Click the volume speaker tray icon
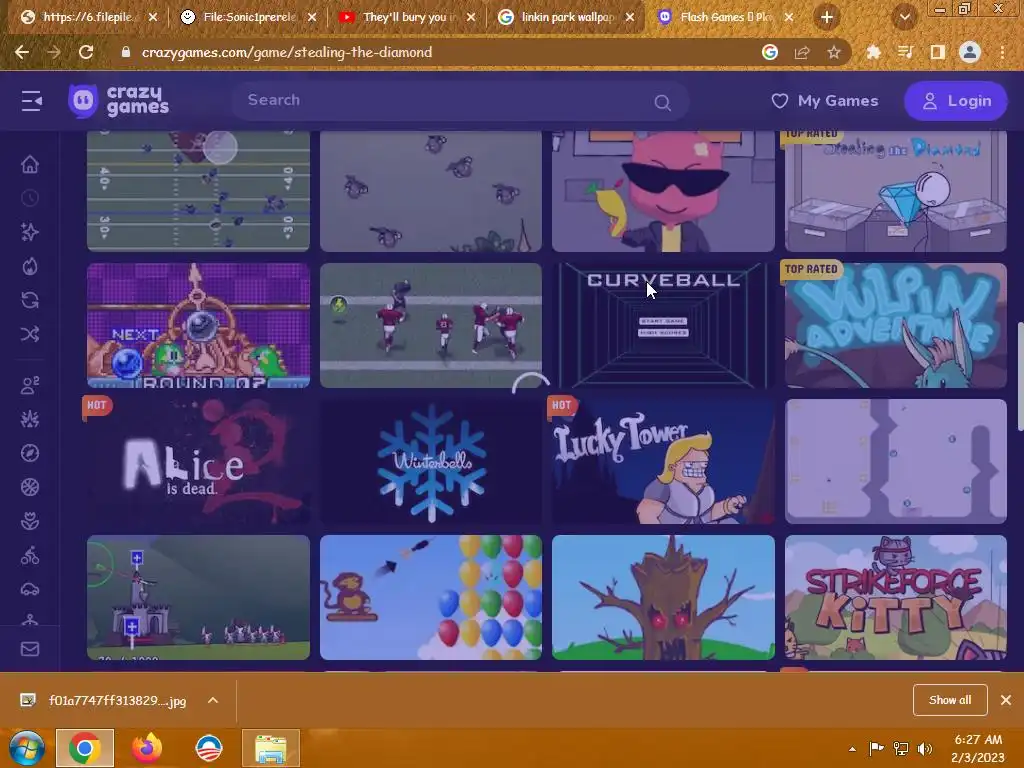This screenshot has height=768, width=1024. [925, 749]
